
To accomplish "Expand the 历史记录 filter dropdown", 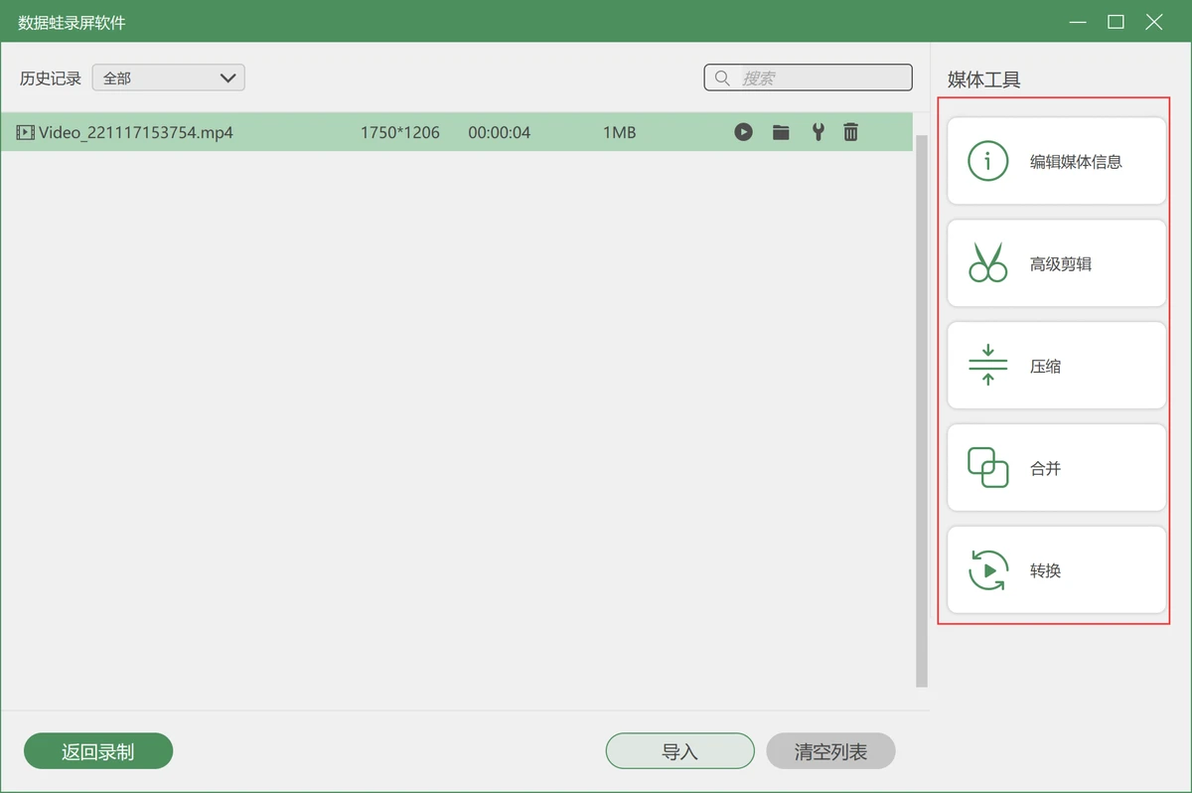I will click(168, 78).
